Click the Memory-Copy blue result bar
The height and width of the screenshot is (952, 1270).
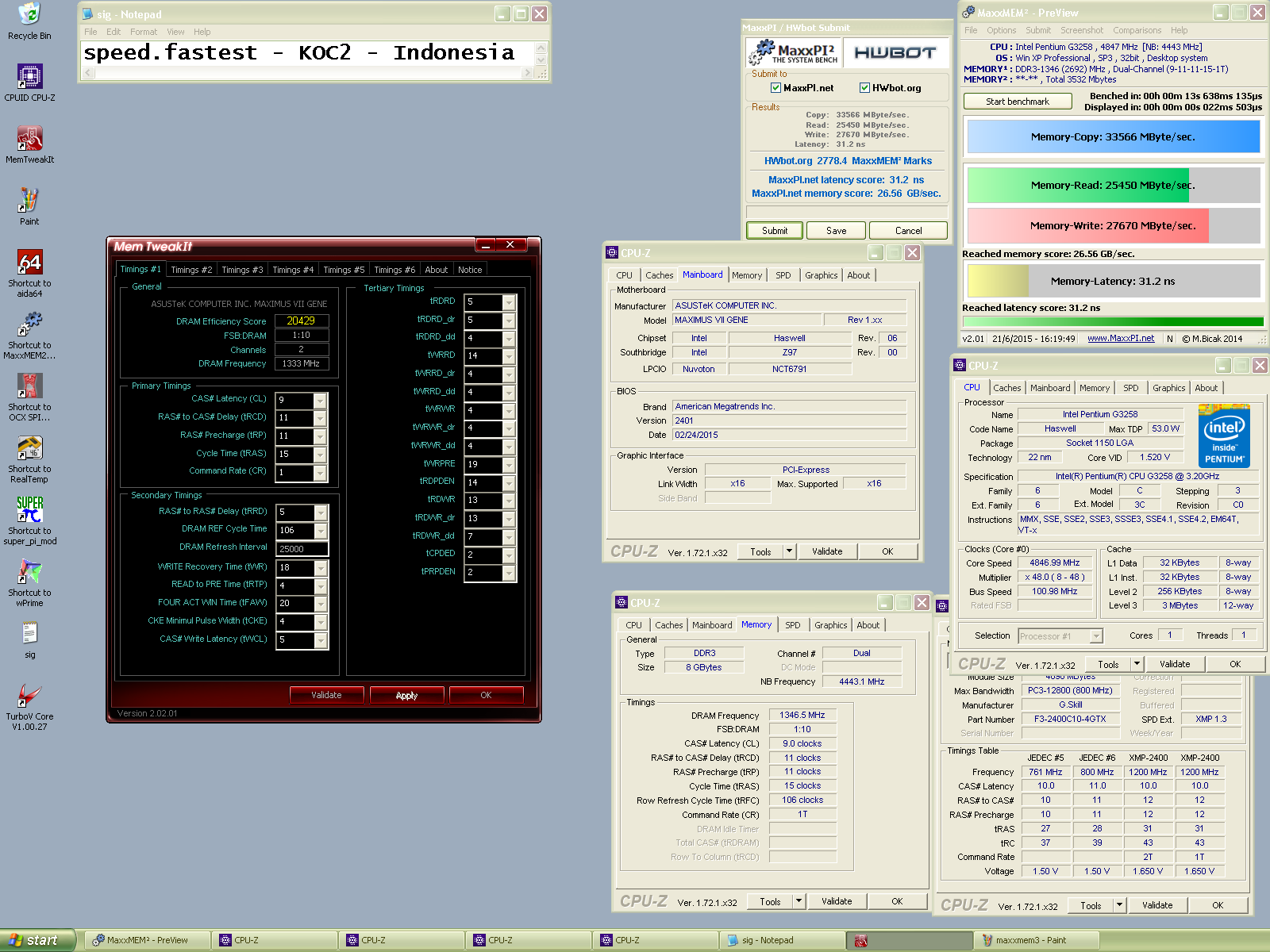[1113, 136]
